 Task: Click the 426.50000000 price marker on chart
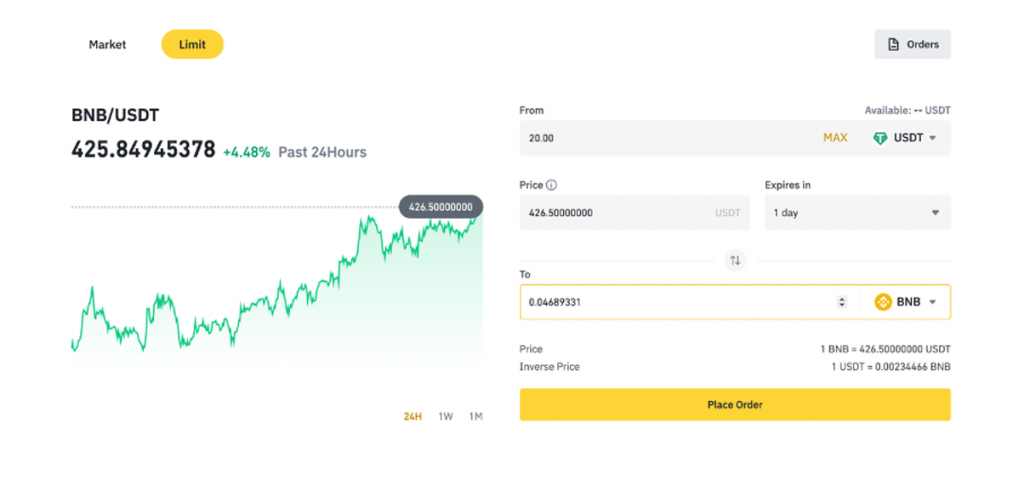click(x=441, y=207)
